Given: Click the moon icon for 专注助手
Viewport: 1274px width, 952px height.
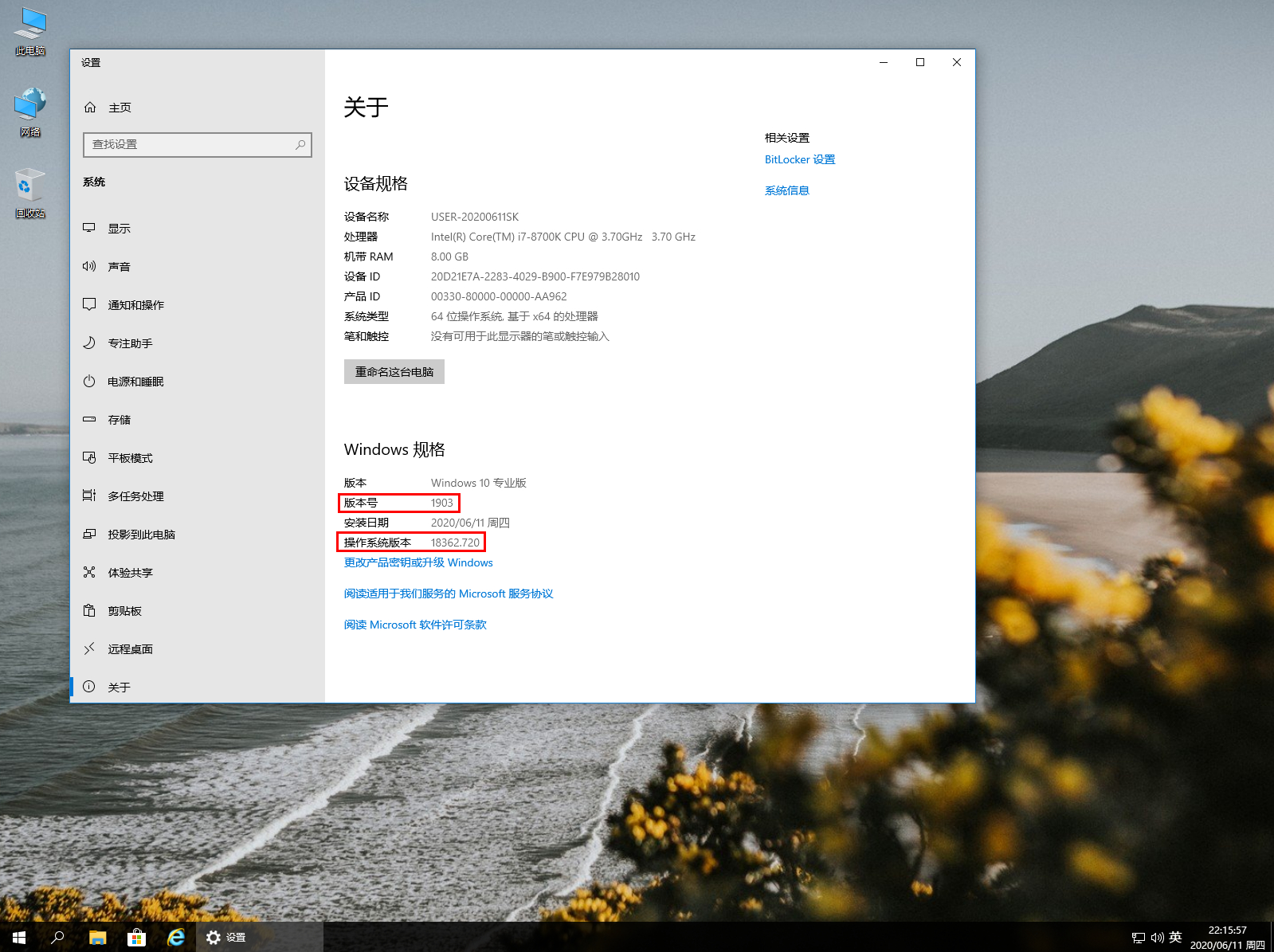Looking at the screenshot, I should [89, 343].
